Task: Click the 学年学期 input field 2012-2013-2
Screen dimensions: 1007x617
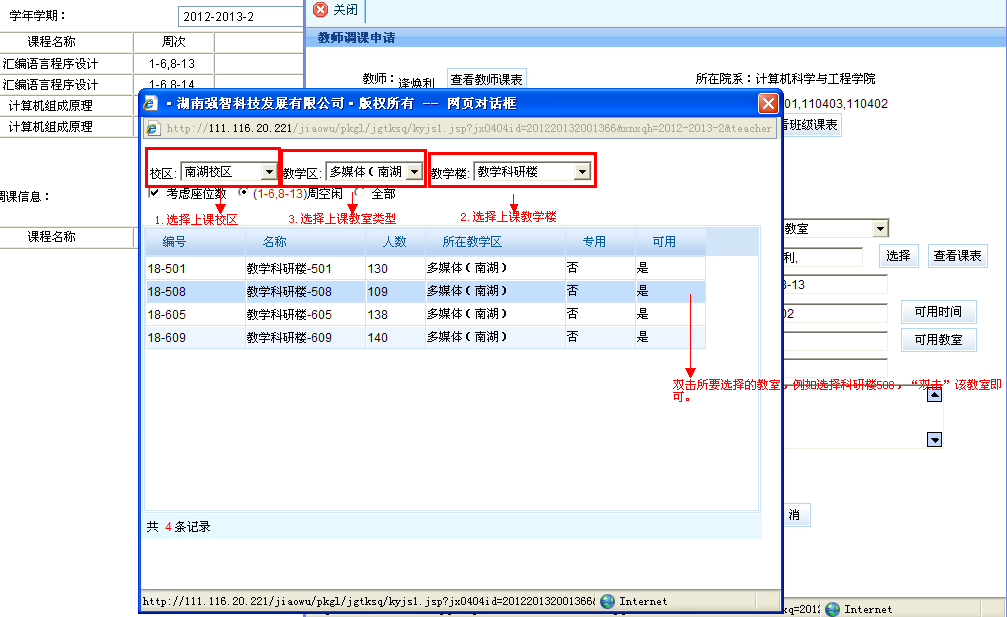Action: pos(240,17)
